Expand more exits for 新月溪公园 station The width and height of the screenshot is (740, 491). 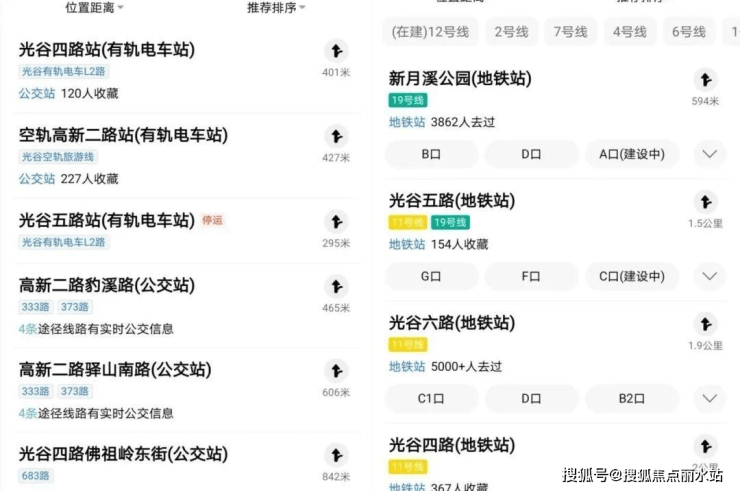pos(709,154)
